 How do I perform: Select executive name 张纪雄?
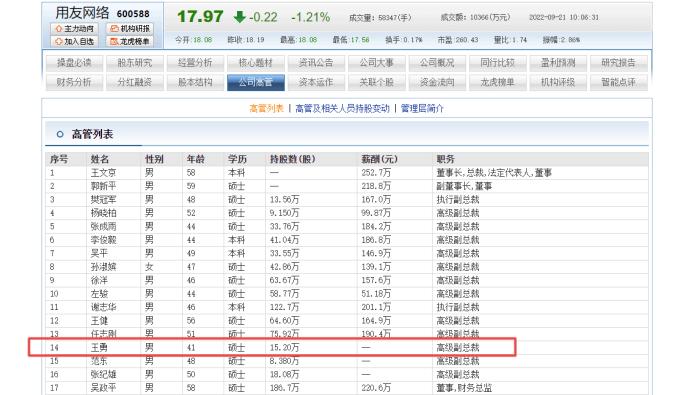[x=103, y=375]
